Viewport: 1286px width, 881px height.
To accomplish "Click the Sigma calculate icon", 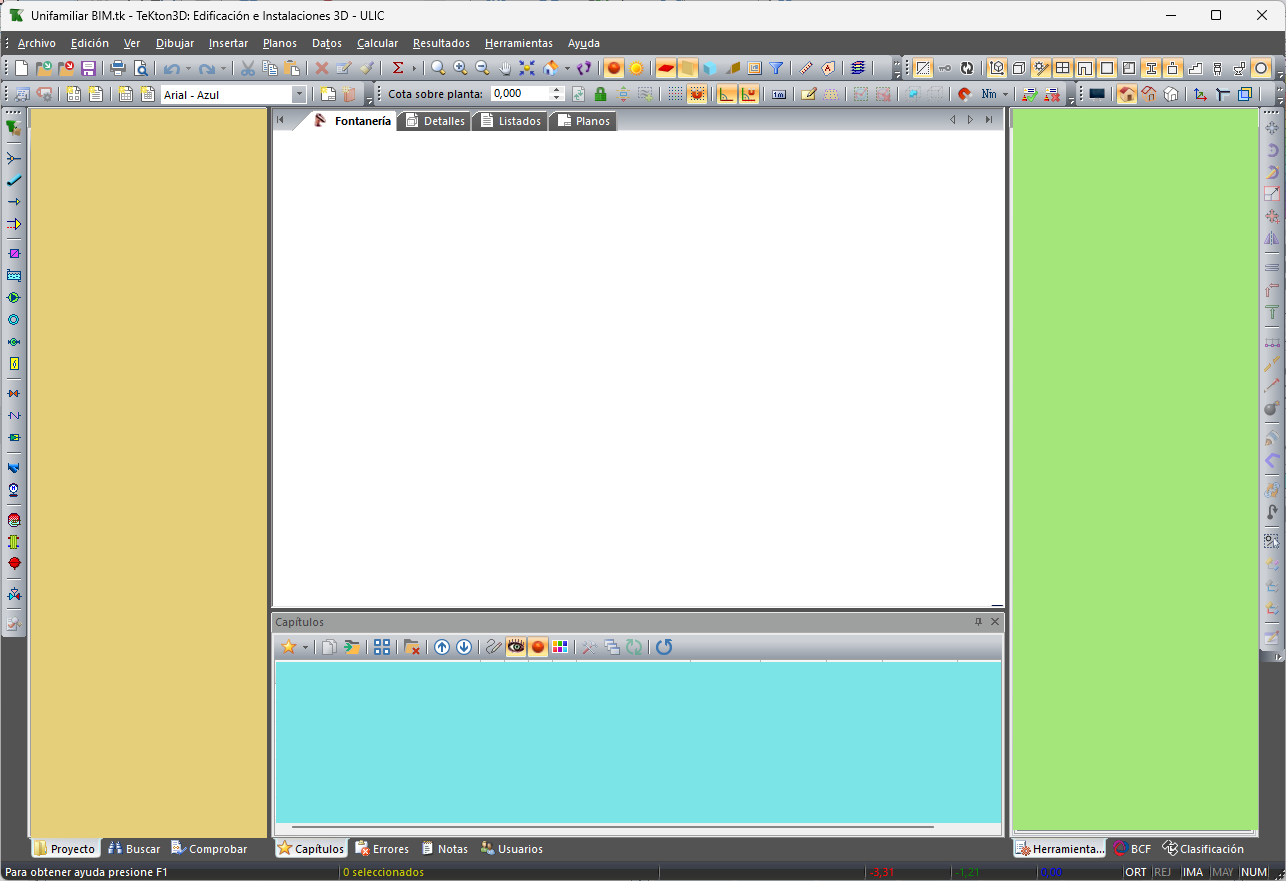I will tap(397, 68).
